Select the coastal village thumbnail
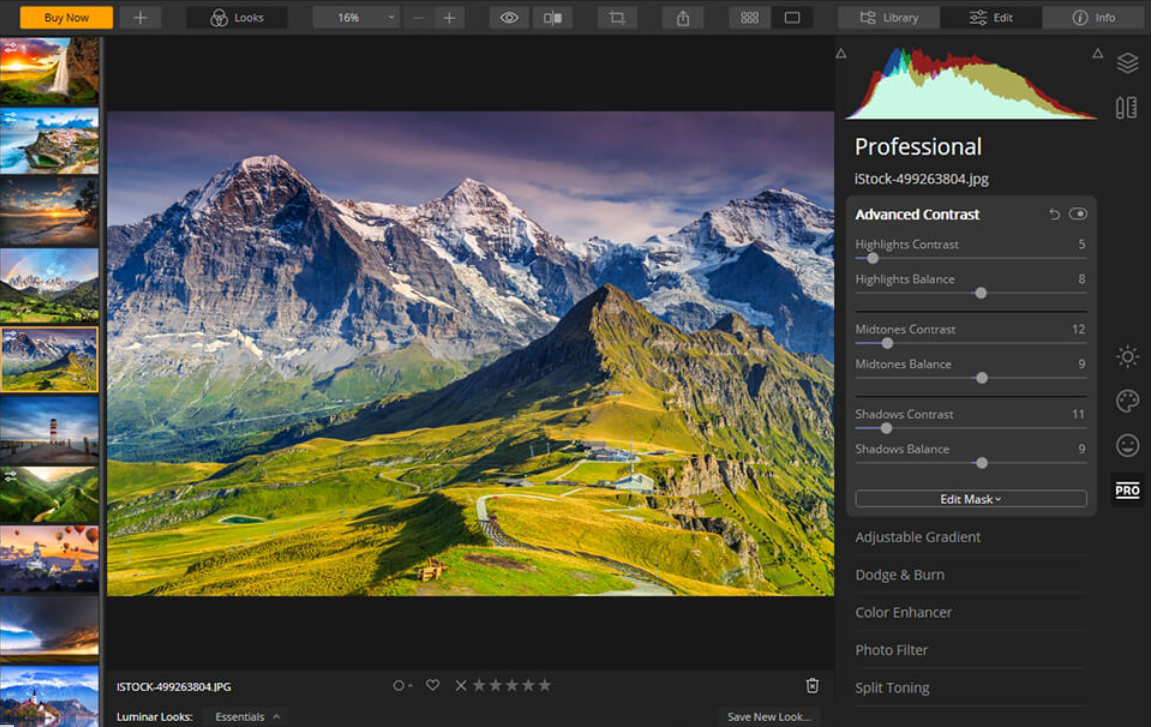 tap(49, 141)
